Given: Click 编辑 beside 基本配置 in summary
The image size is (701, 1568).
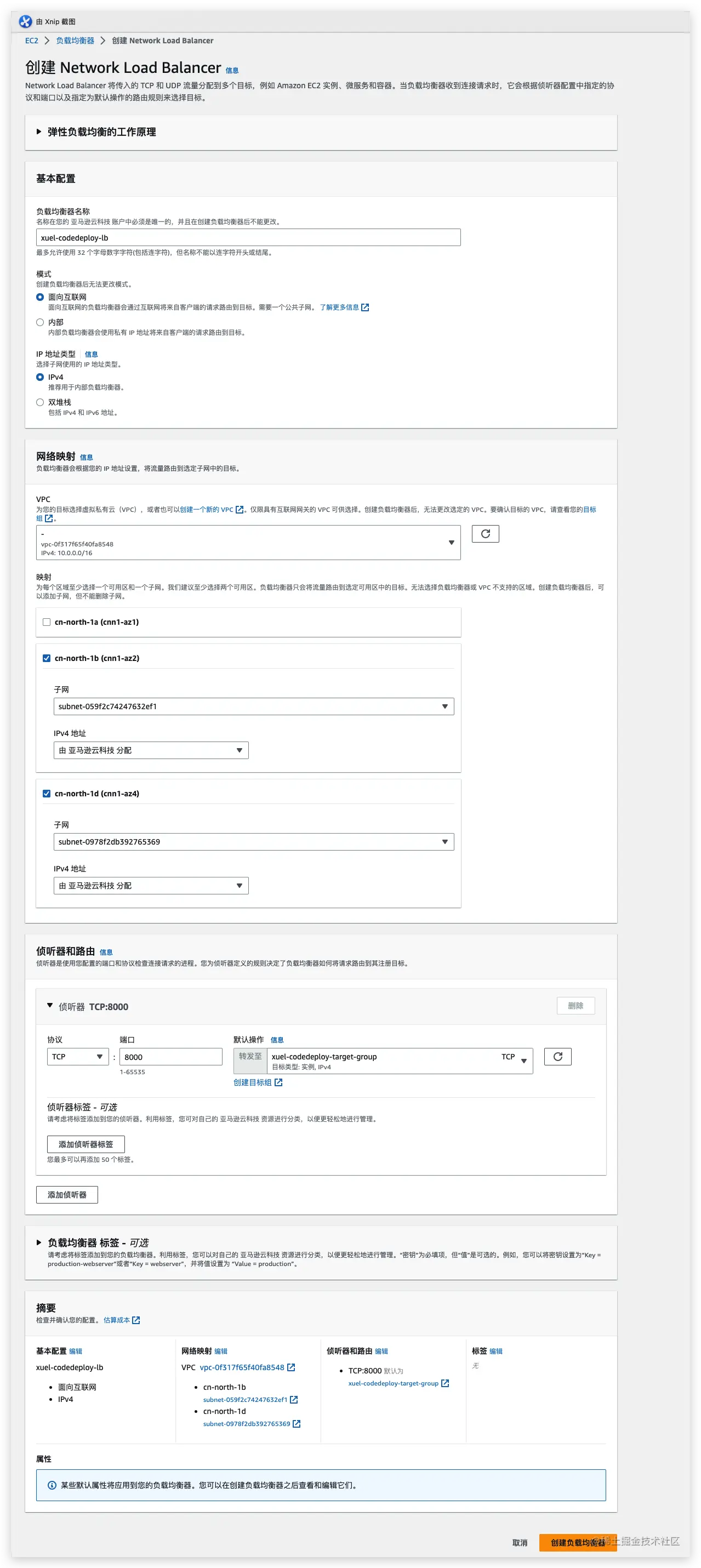Looking at the screenshot, I should [76, 1352].
